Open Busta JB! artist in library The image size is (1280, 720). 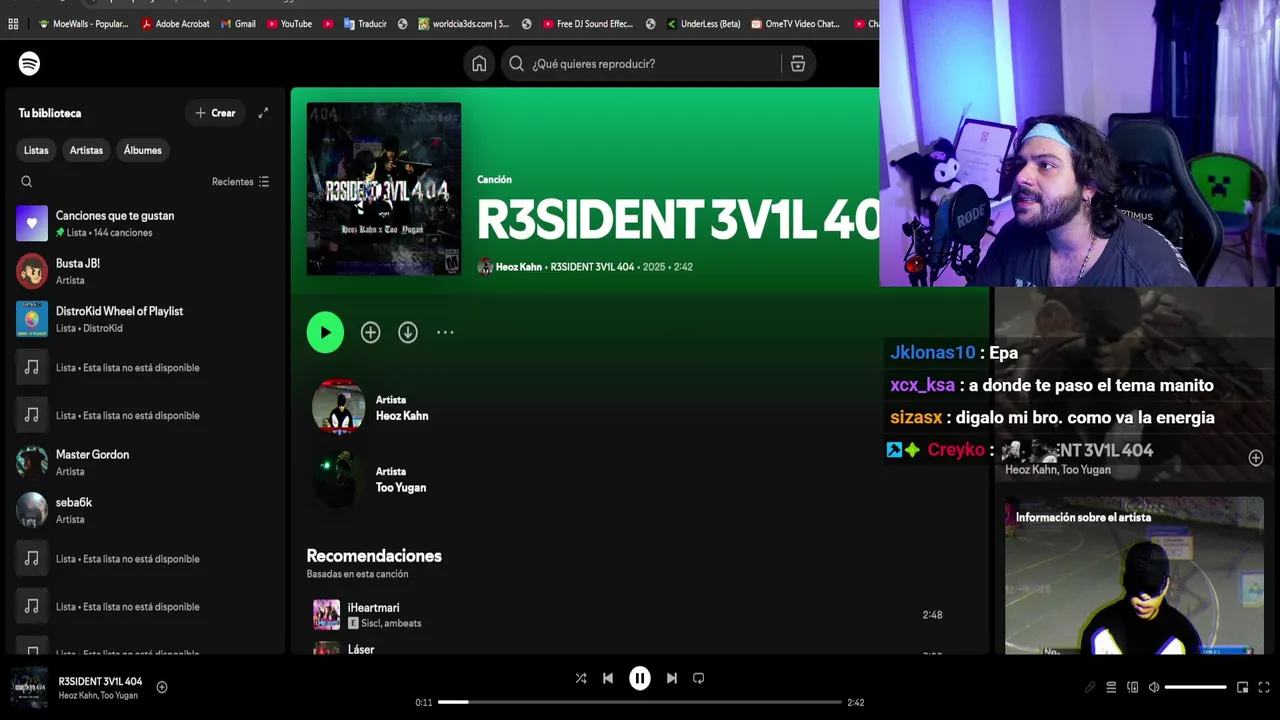click(x=145, y=271)
